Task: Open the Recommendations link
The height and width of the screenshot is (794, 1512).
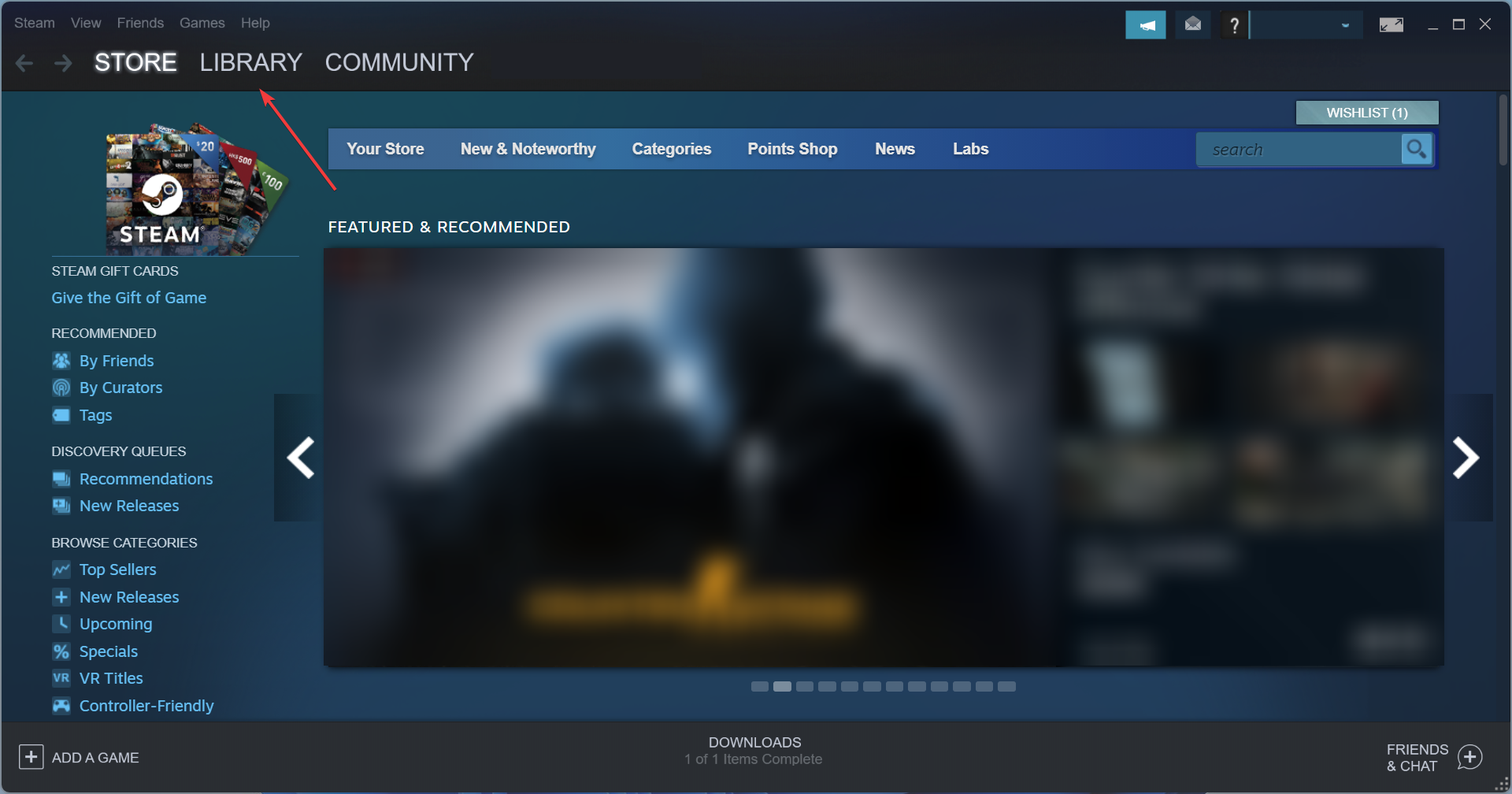Action: (x=146, y=479)
